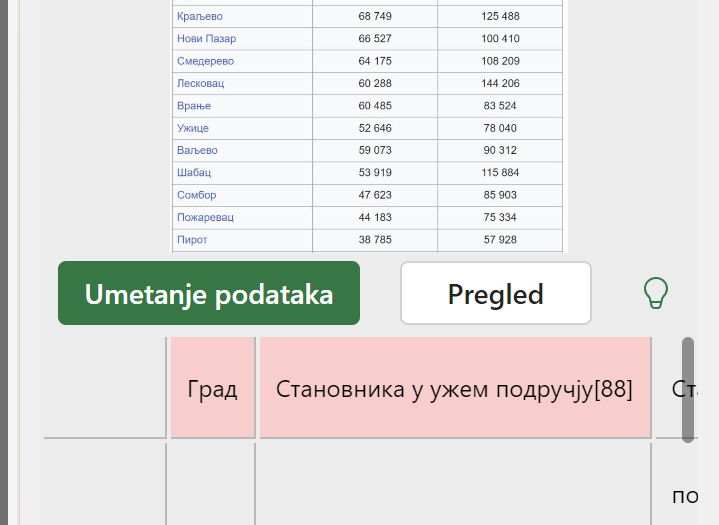Open the Краљево link
Viewport: 719px width, 525px height.
200,17
